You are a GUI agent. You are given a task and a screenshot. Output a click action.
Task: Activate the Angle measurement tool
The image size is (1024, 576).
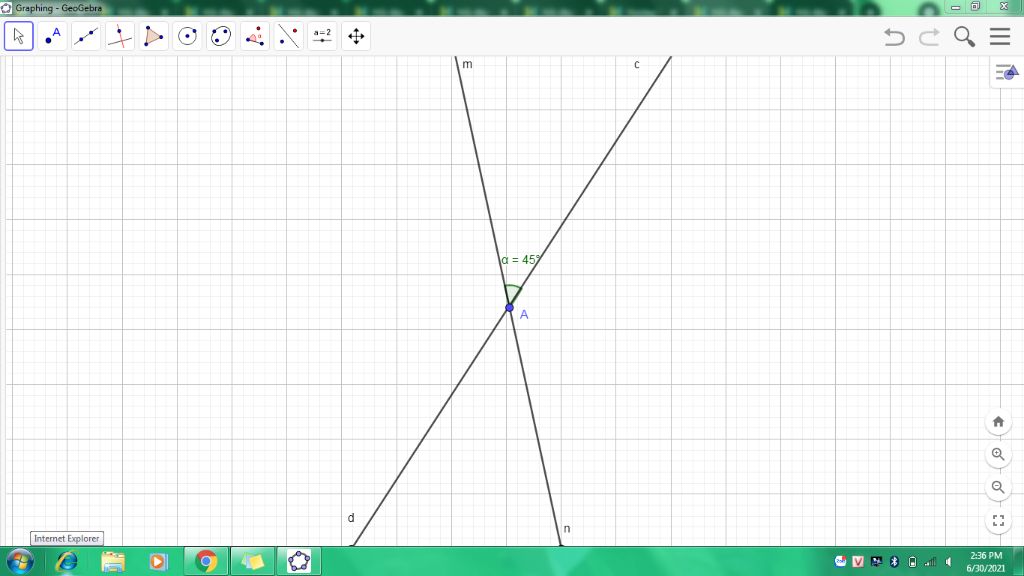pos(255,36)
